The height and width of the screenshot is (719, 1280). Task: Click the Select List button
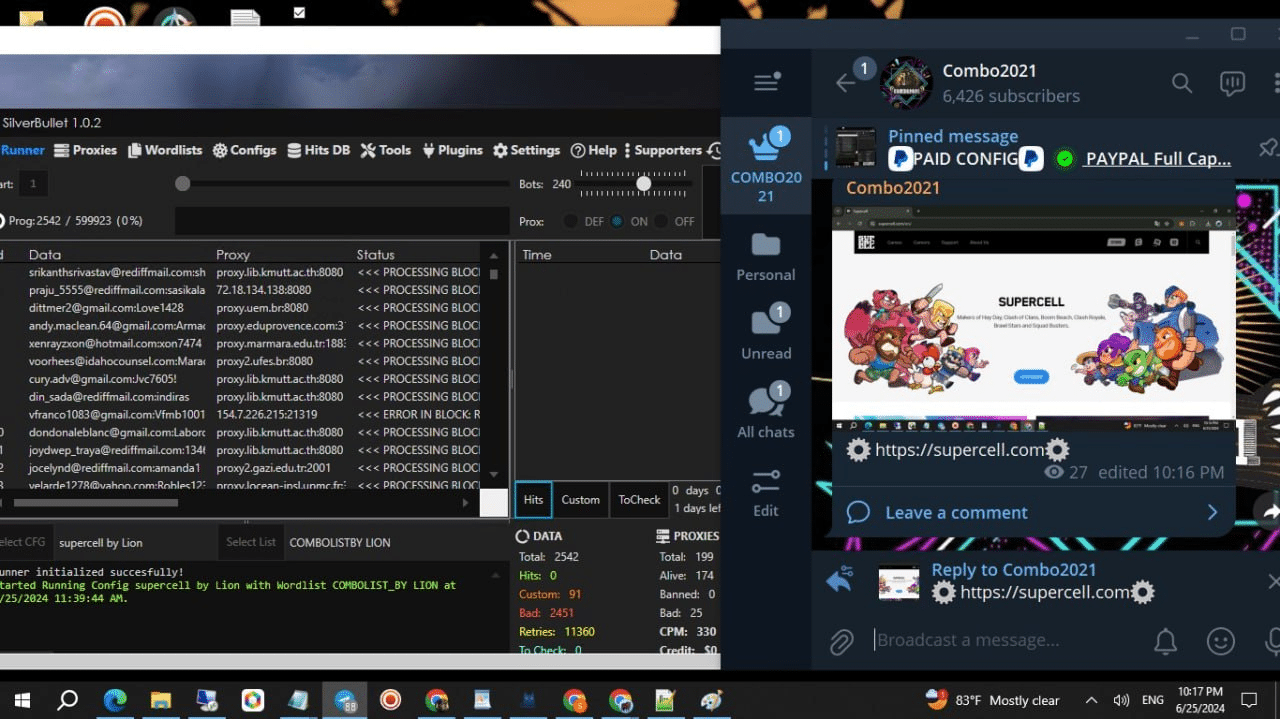tap(250, 542)
